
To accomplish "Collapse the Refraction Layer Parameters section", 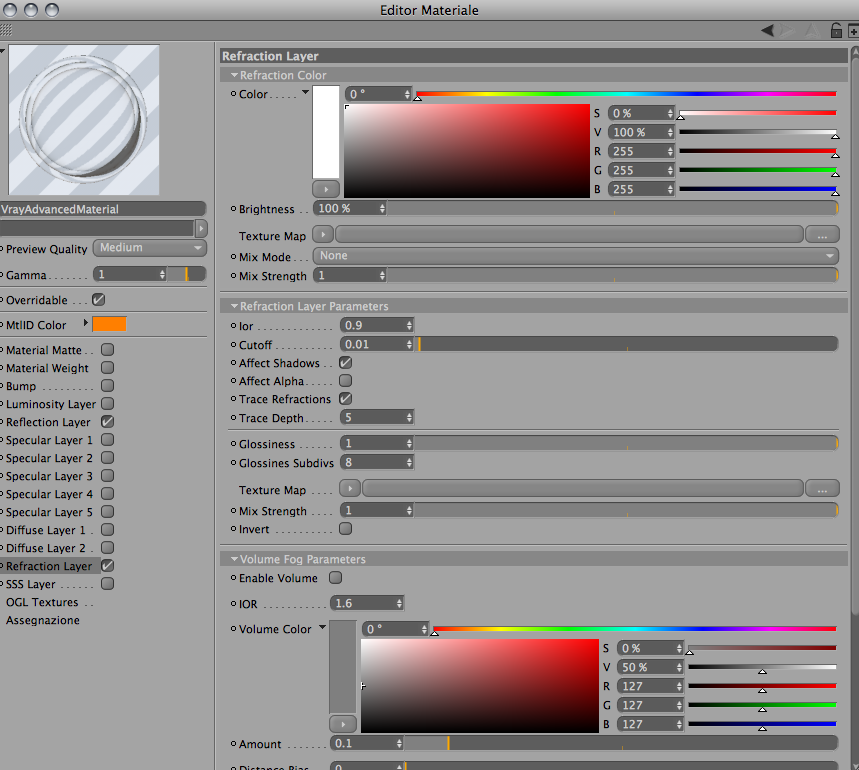I will click(234, 306).
